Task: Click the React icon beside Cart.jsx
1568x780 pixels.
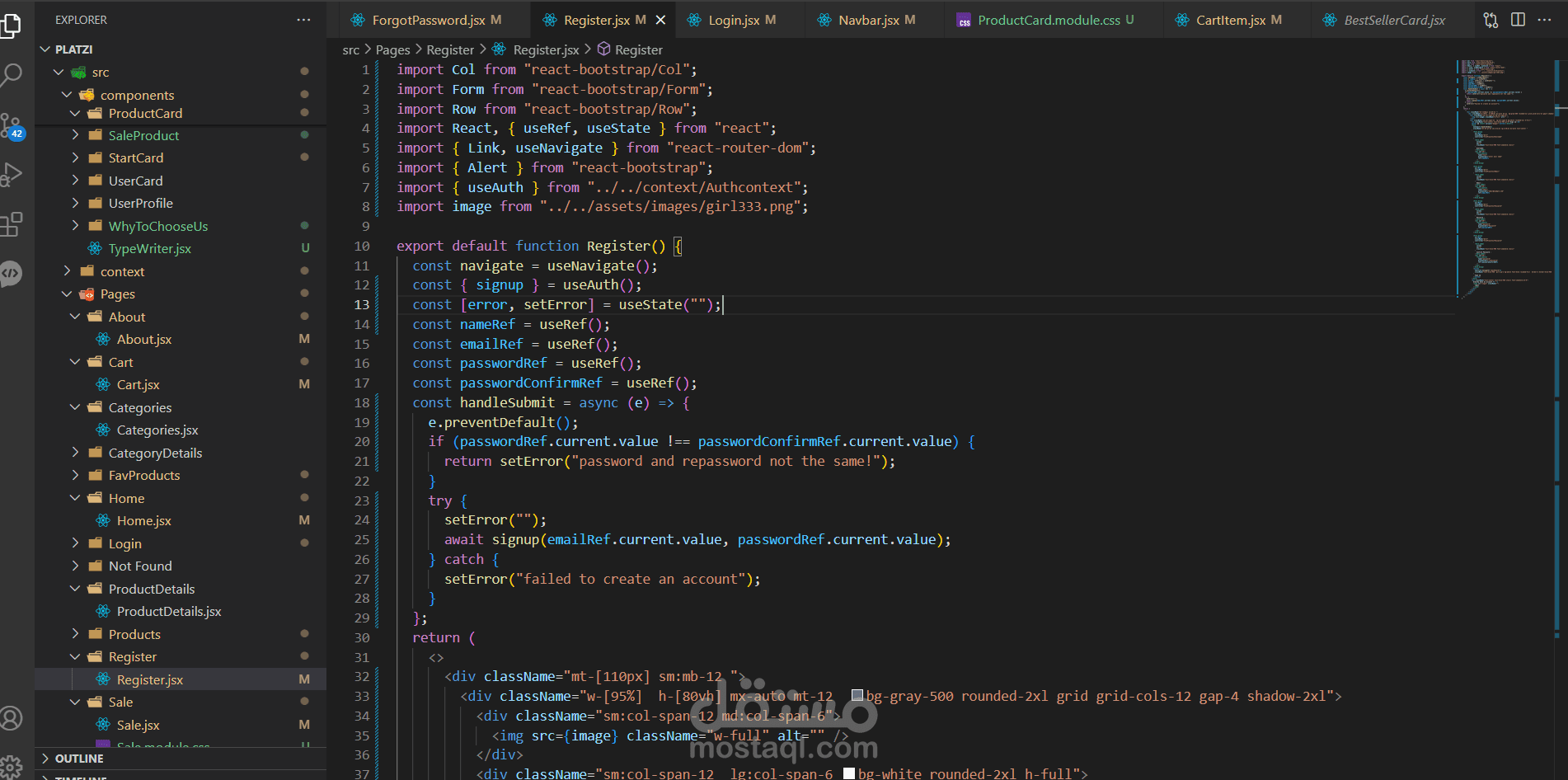Action: 103,384
